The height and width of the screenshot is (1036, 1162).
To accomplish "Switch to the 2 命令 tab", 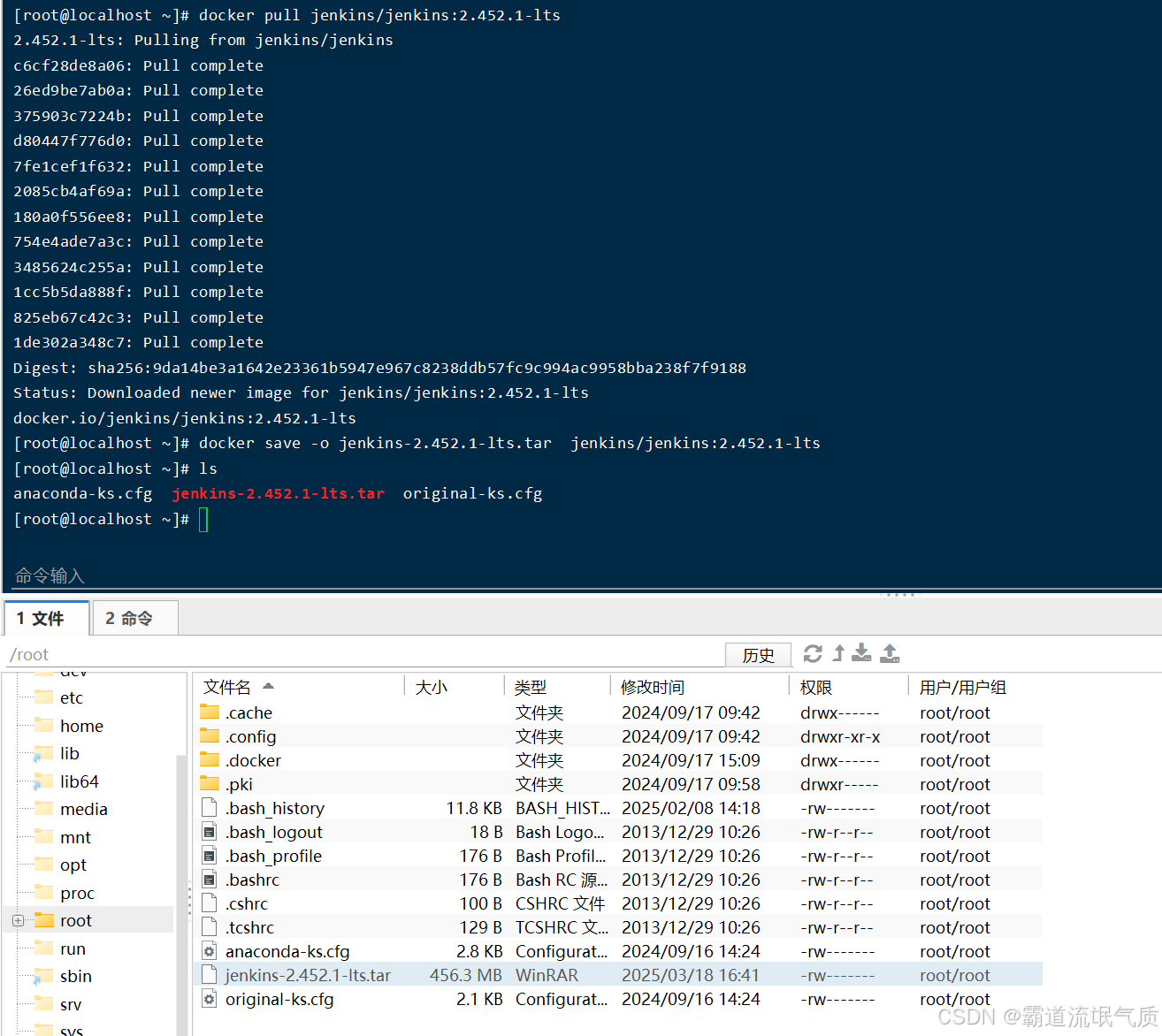I will point(134,618).
